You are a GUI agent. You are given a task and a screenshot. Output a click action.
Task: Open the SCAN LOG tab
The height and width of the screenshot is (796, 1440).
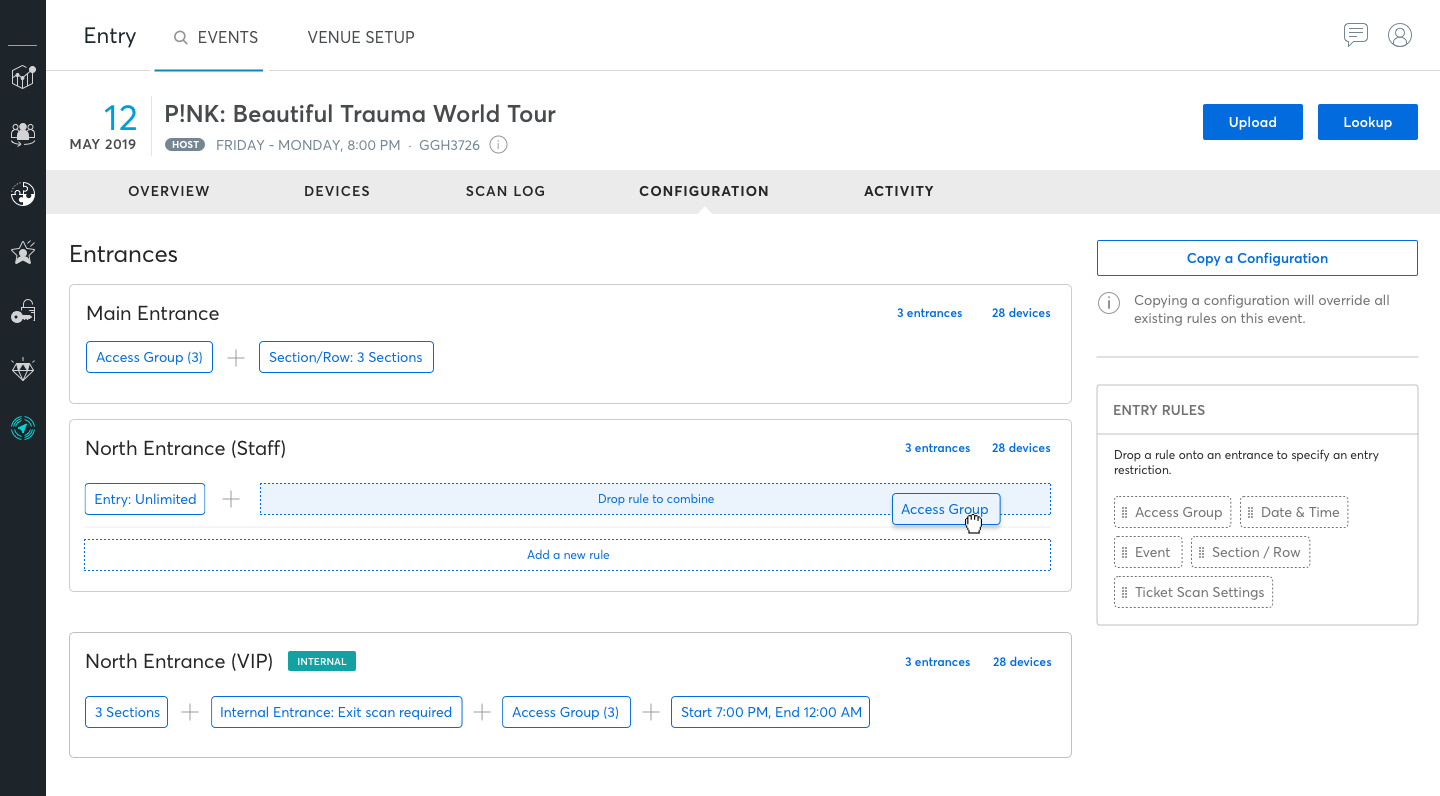505,191
